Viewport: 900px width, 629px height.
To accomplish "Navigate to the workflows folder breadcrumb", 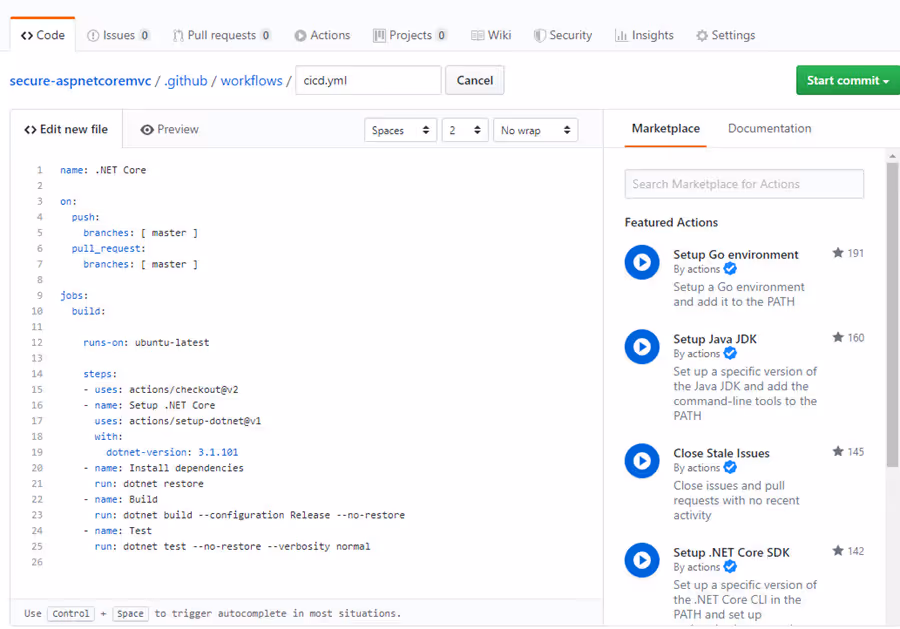I will coord(251,80).
